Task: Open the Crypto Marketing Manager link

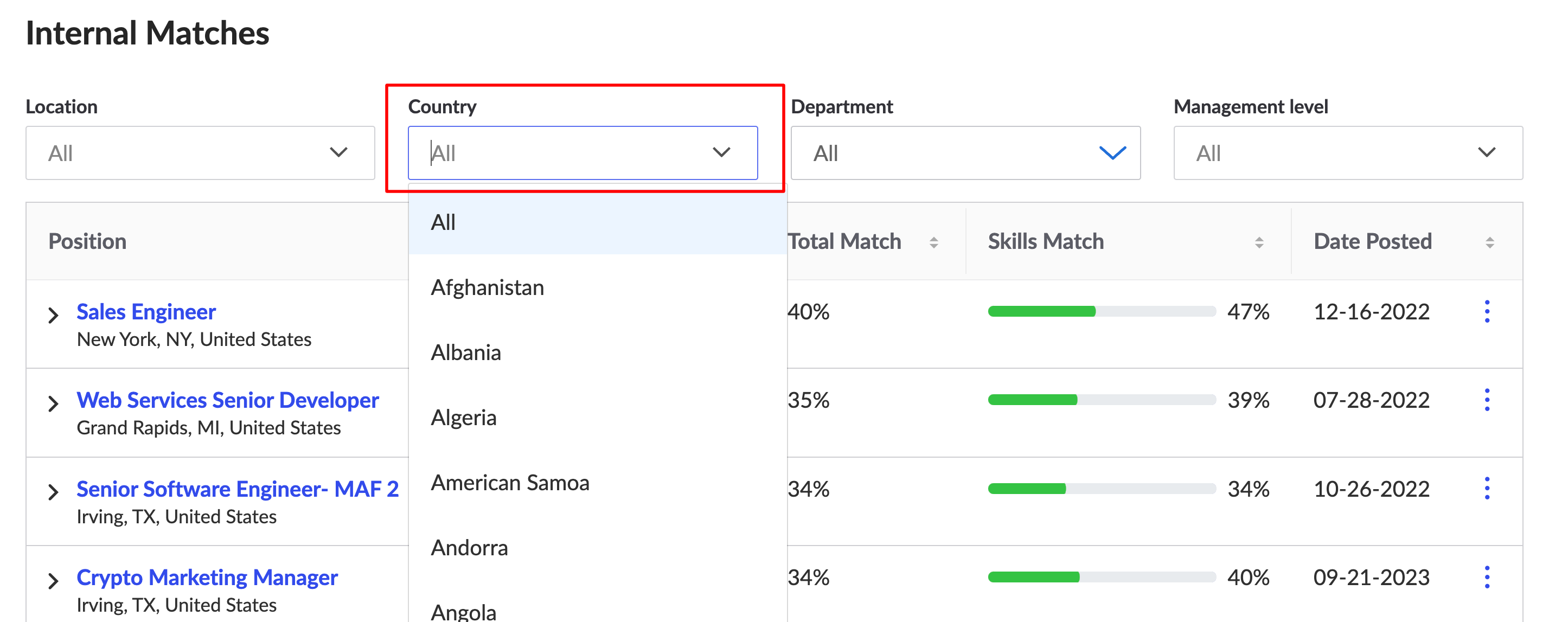Action: tap(207, 577)
